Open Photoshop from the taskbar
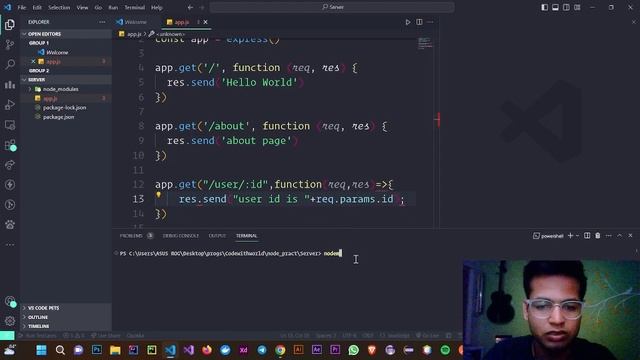 point(97,350)
